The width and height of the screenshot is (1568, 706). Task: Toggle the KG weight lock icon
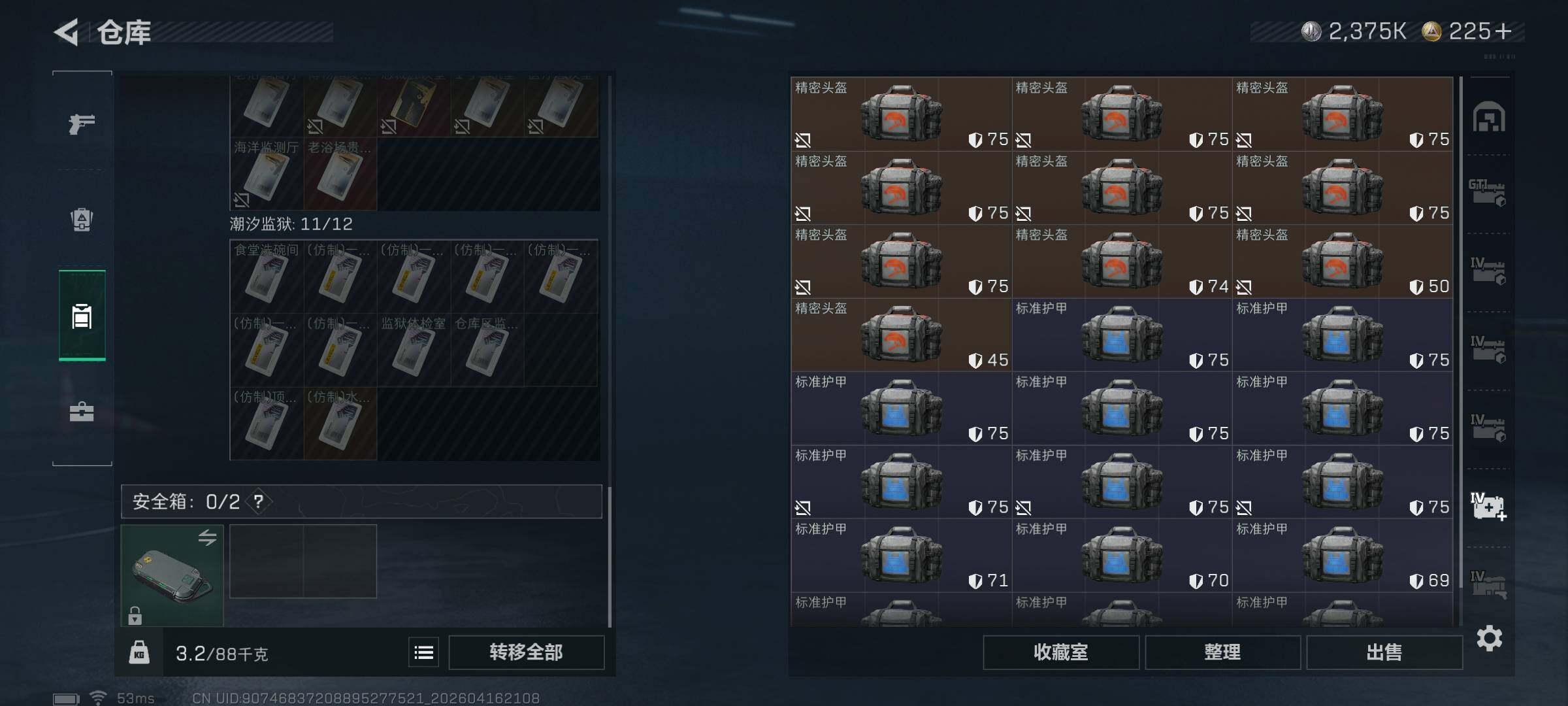coord(139,652)
